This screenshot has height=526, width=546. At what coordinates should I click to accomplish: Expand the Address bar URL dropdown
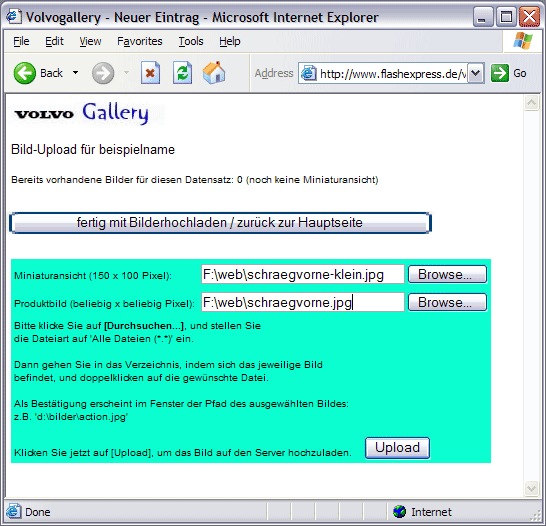click(476, 73)
